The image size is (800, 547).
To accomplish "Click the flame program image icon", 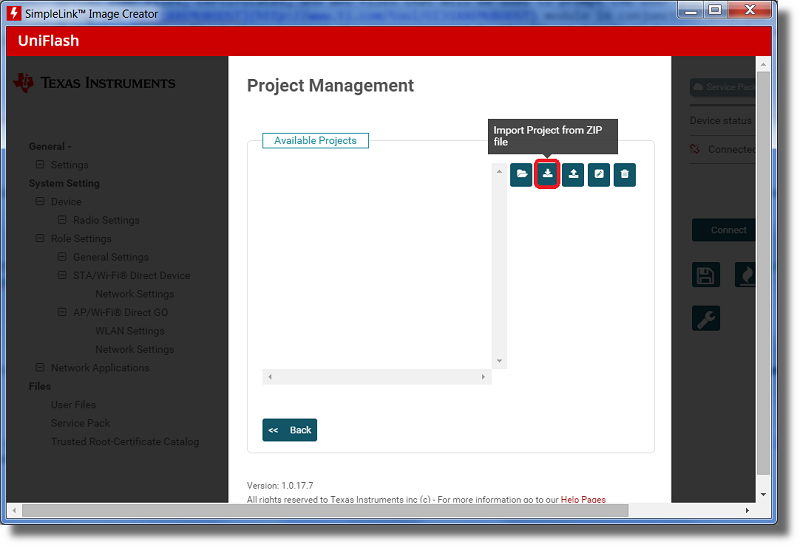I will 745,276.
